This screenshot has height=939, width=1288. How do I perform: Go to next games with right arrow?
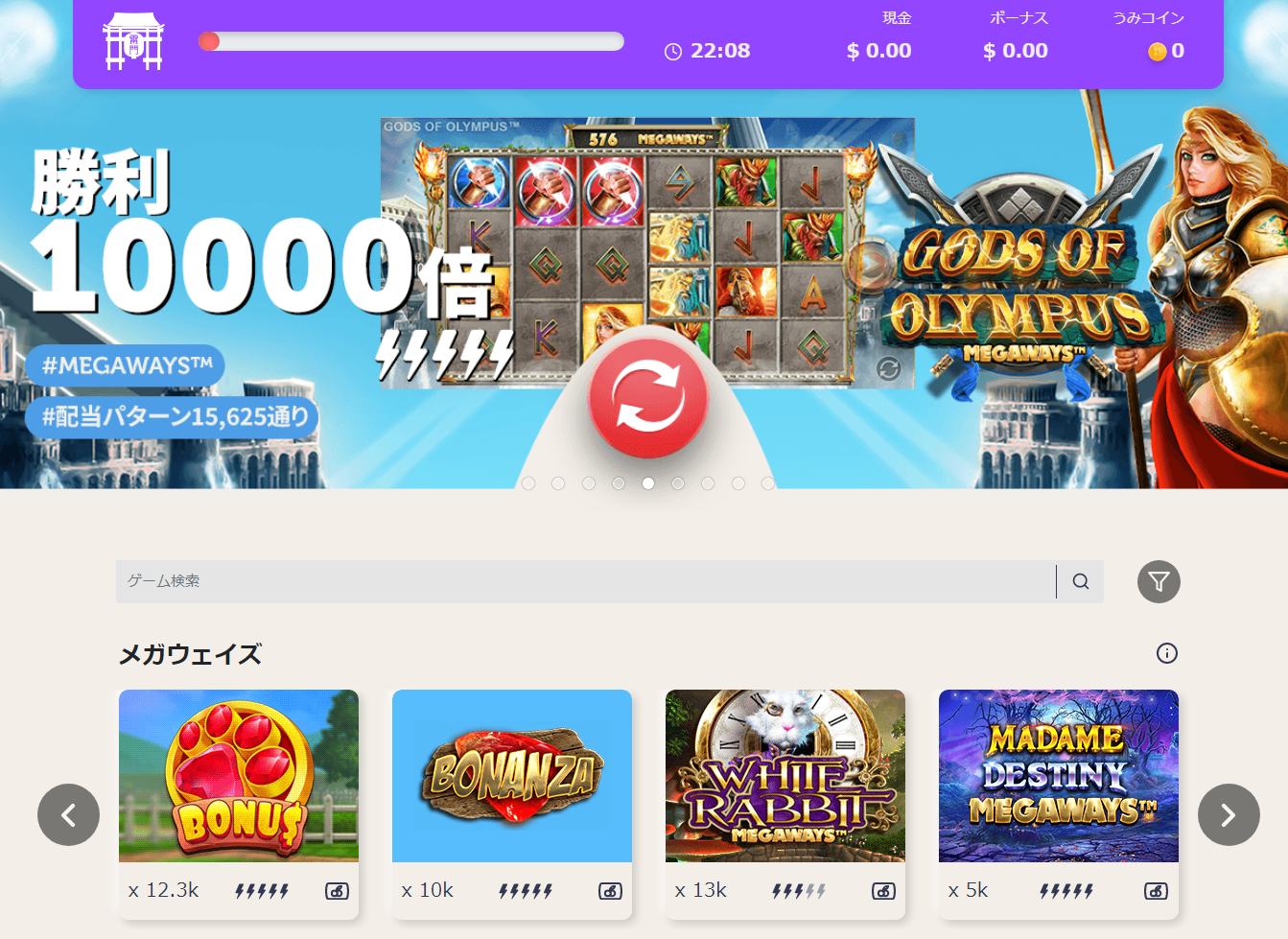(x=1229, y=814)
